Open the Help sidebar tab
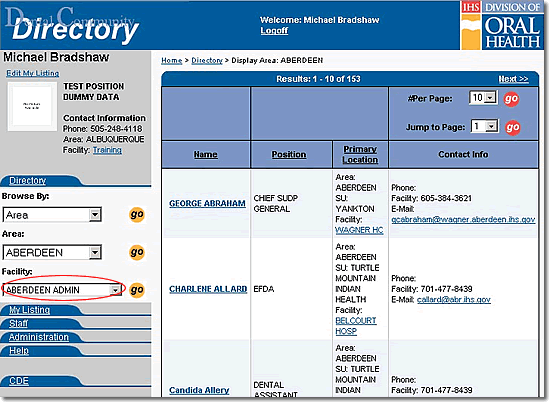 coord(19,351)
